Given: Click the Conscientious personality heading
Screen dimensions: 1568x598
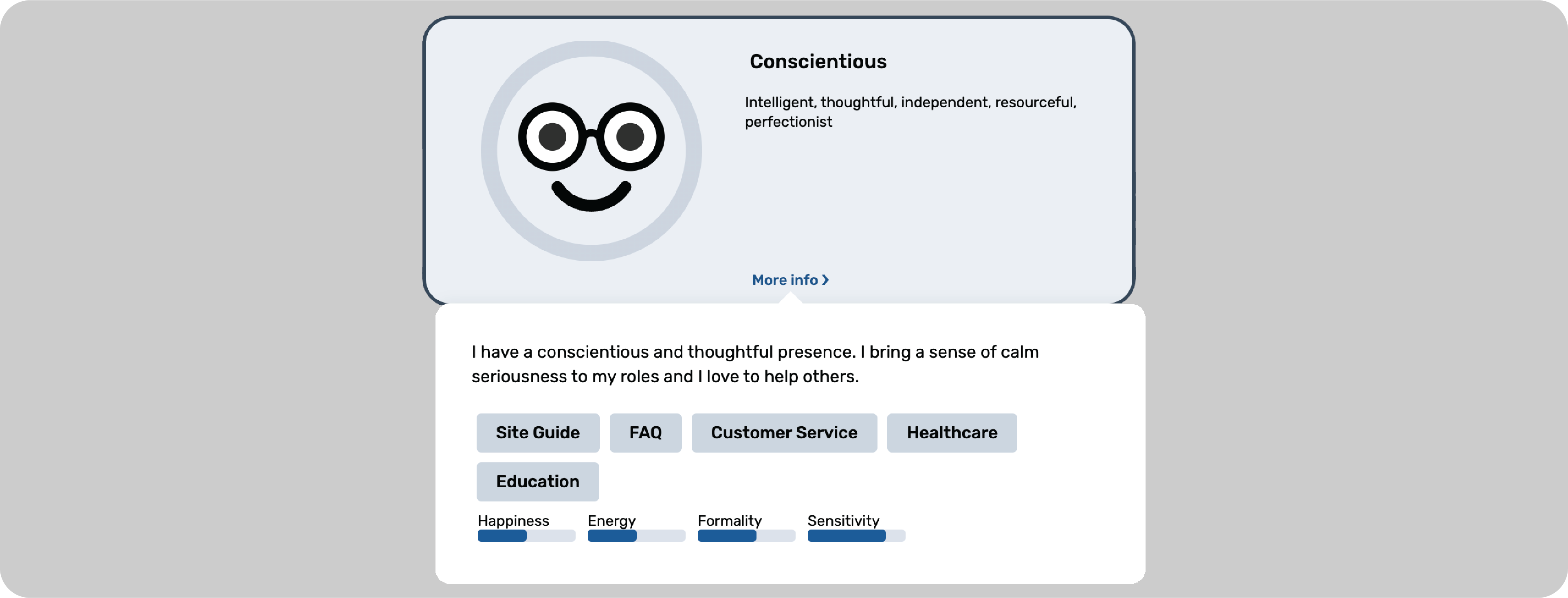Looking at the screenshot, I should 818,62.
